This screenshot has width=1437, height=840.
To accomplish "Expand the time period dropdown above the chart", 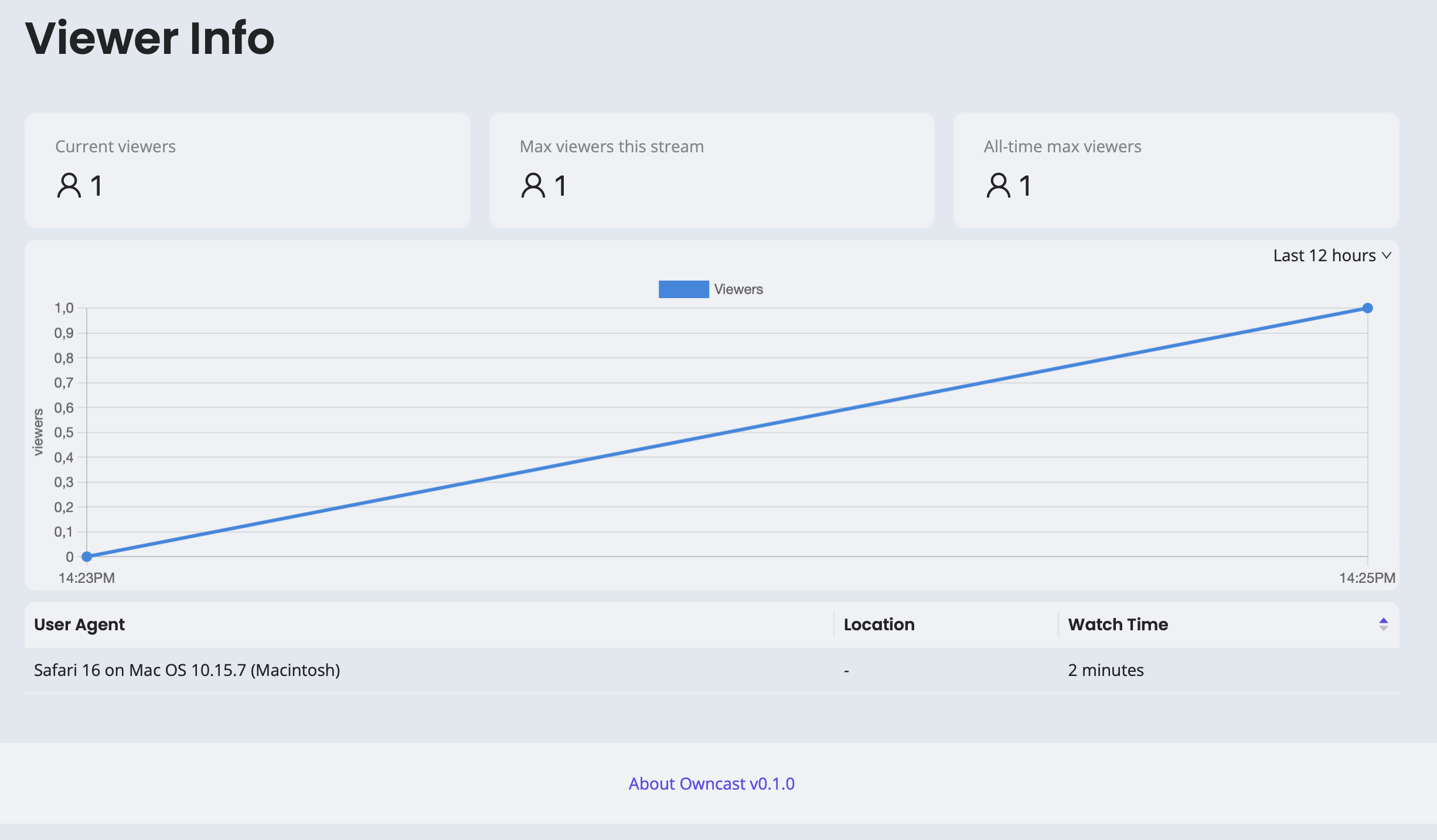I will 1332,255.
